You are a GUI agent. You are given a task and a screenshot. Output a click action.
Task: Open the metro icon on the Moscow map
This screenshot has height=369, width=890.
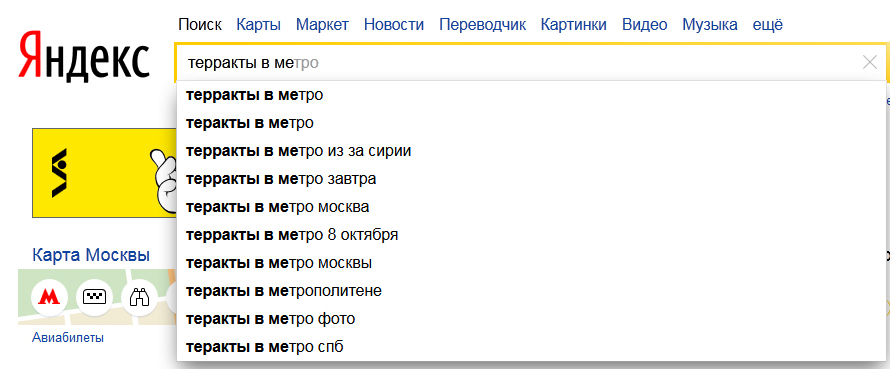click(49, 297)
